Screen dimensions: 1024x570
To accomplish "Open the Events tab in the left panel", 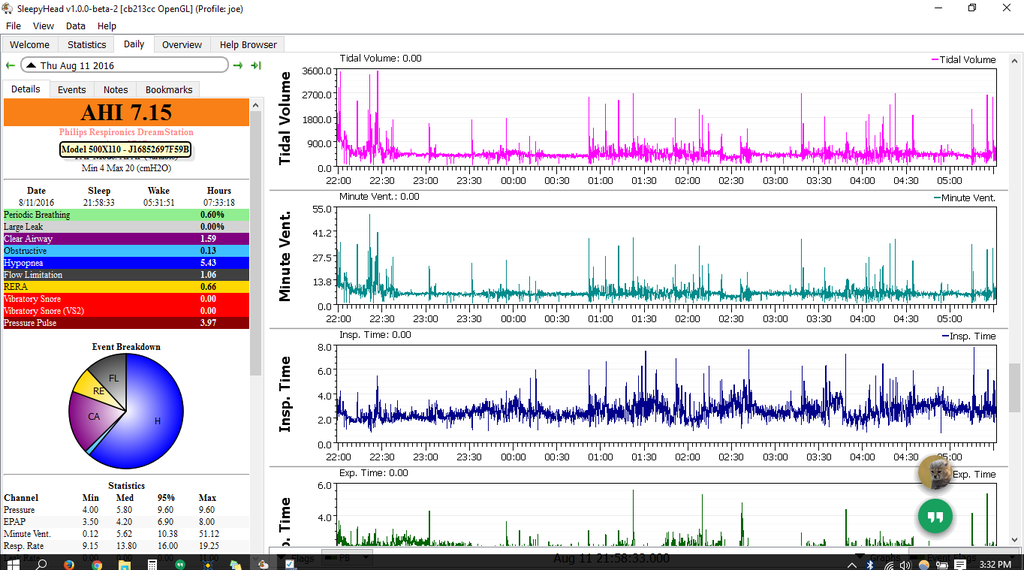I will pos(71,90).
